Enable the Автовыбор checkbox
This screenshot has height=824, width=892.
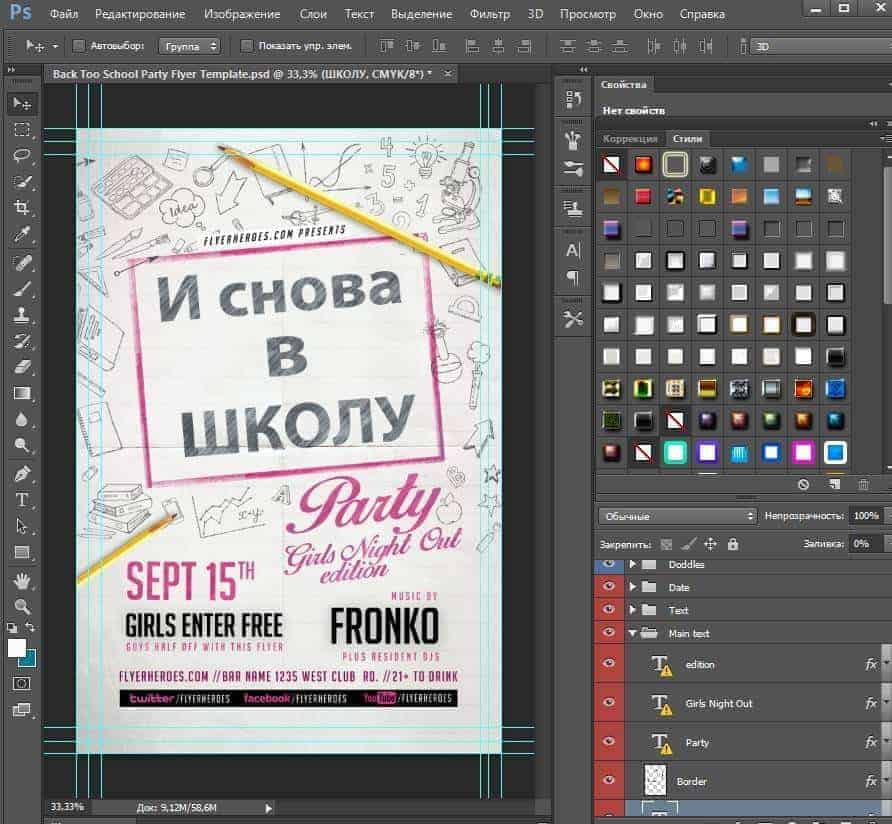[79, 46]
